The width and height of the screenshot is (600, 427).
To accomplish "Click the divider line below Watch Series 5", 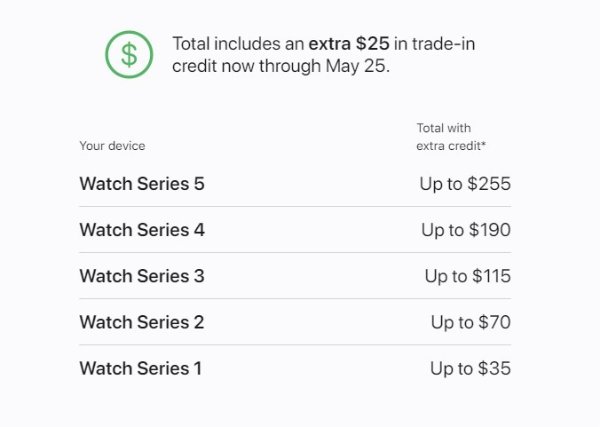I will click(x=295, y=207).
